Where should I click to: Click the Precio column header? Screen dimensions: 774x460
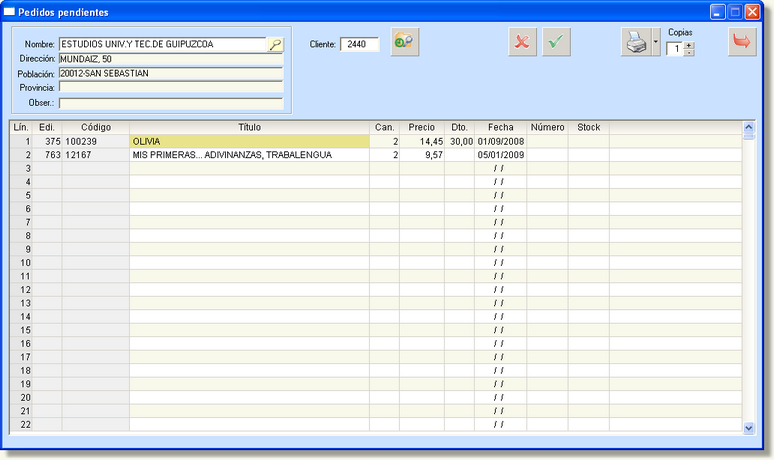point(422,127)
